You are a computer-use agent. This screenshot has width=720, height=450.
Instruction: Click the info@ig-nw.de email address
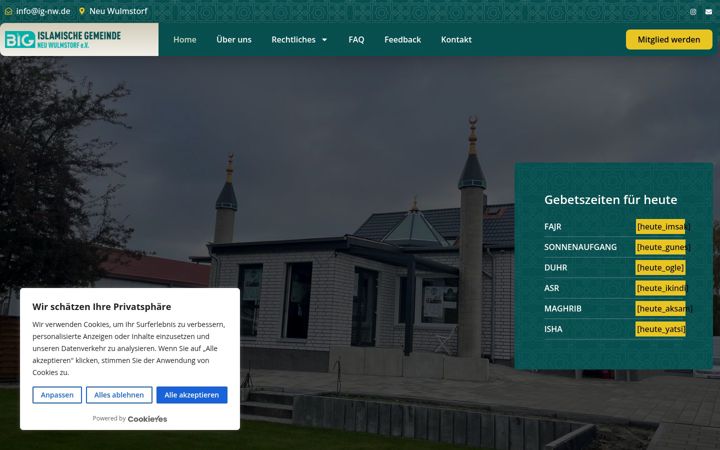tap(43, 11)
